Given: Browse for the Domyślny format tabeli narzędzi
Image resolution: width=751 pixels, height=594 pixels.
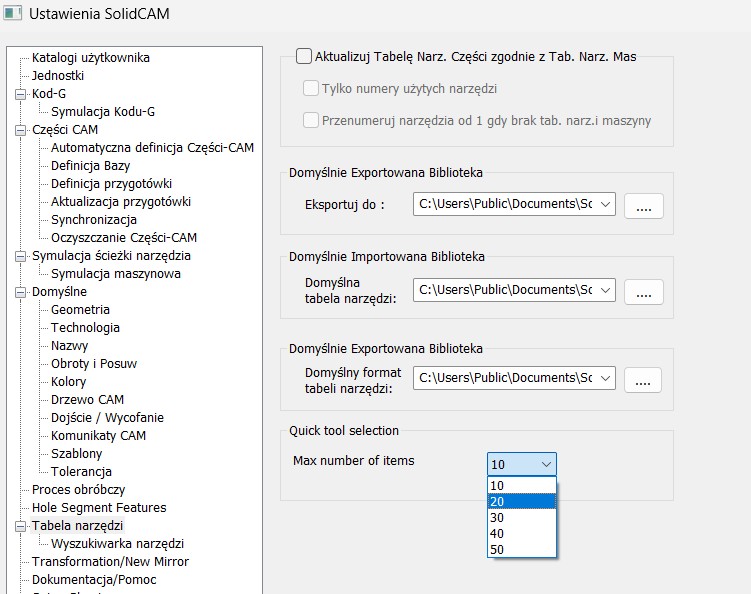Looking at the screenshot, I should [x=643, y=380].
